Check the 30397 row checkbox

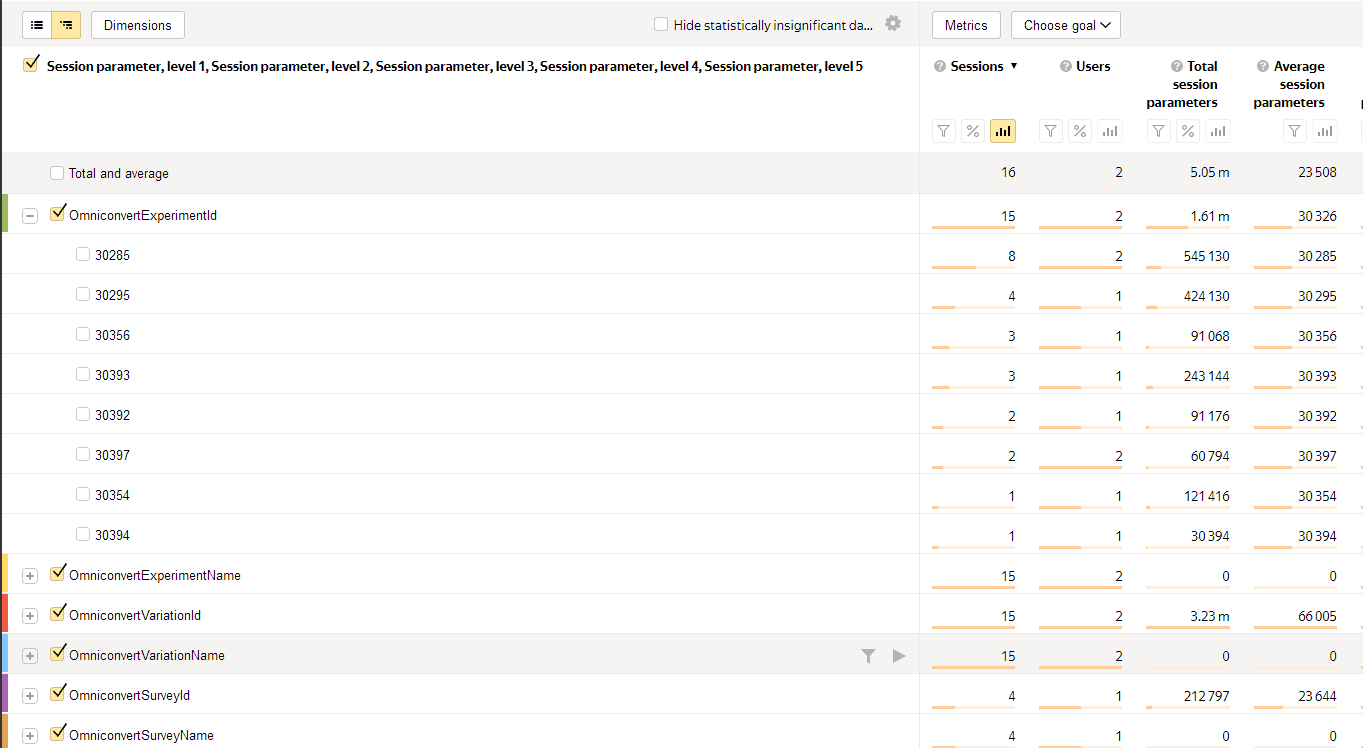click(83, 454)
